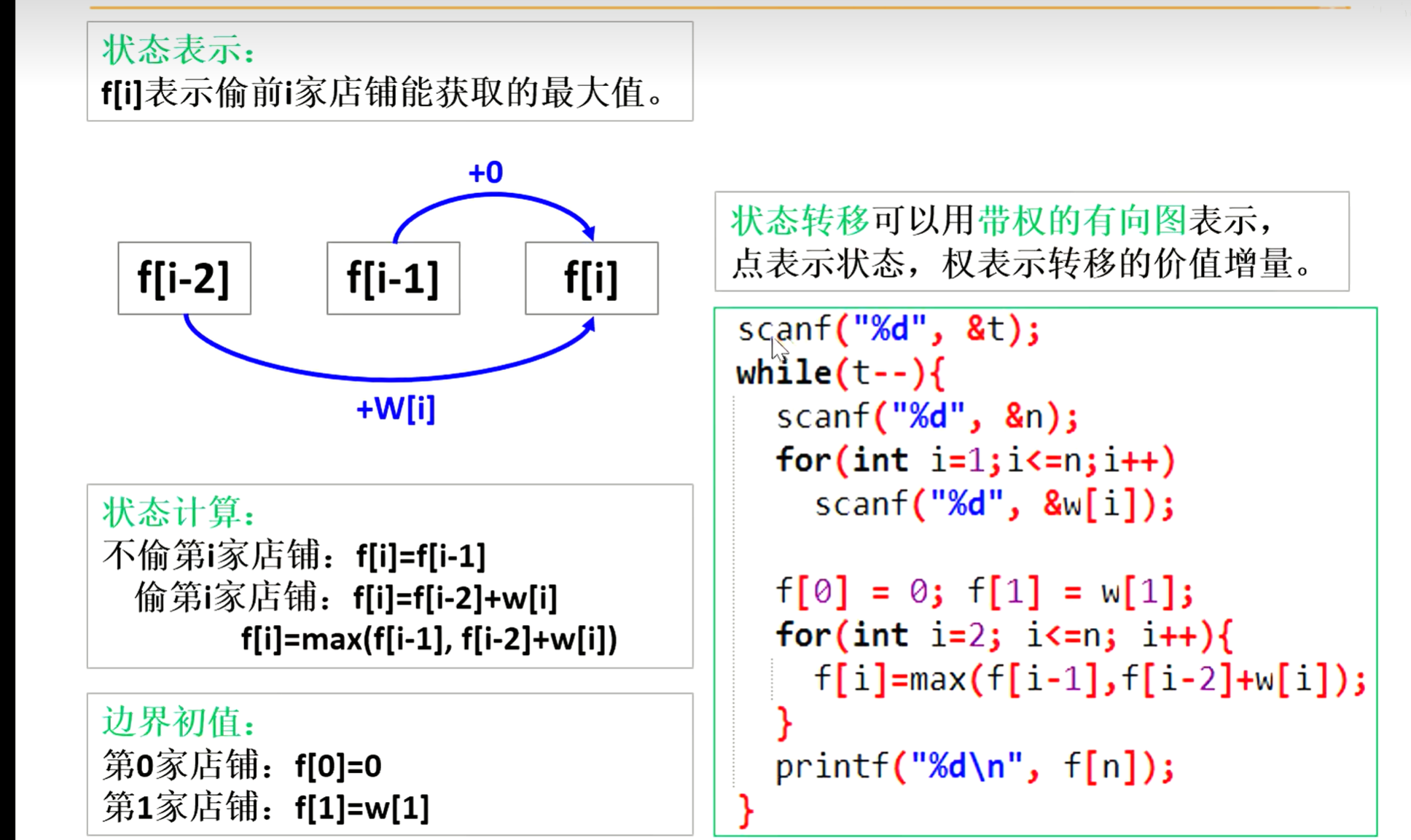Click the line 第0家店铺: f[0]=0
Screen dimensions: 1411x840
(242, 766)
